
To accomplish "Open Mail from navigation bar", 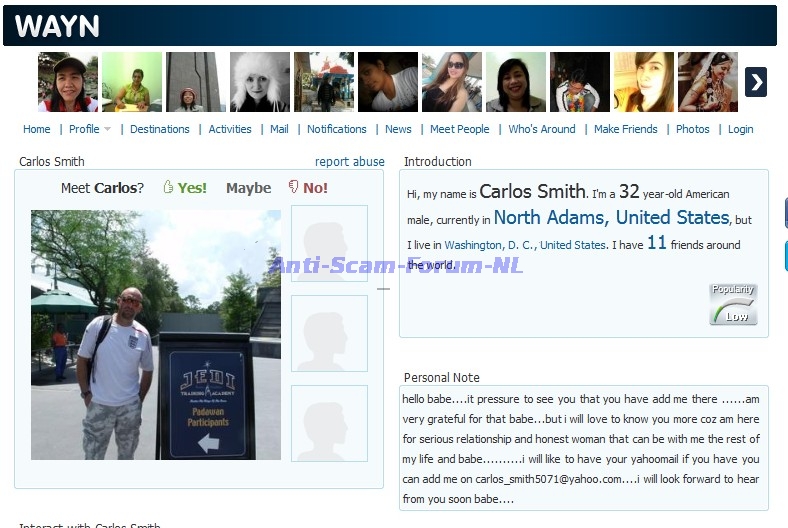I will point(279,129).
